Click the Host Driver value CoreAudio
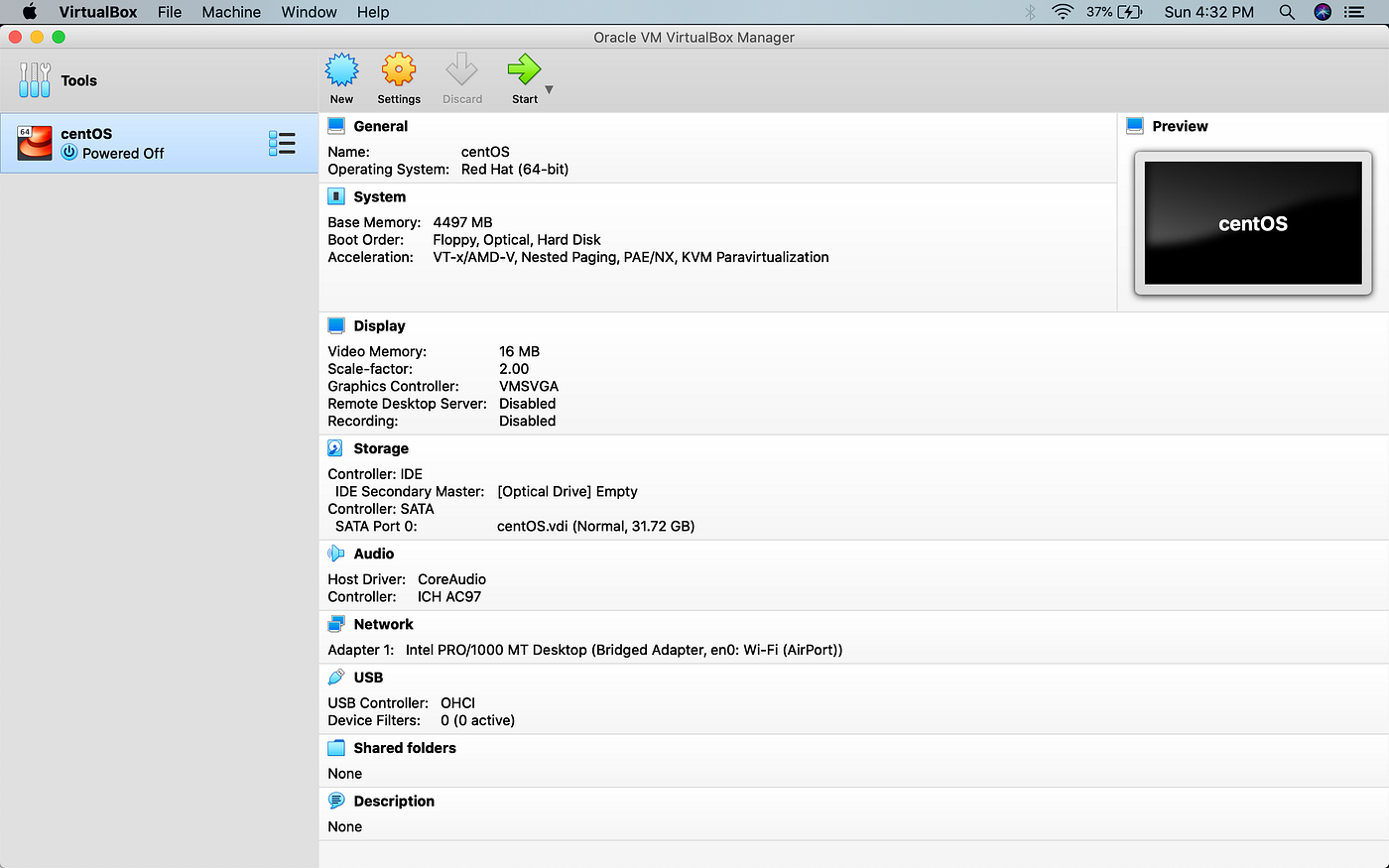The image size is (1389, 868). click(451, 579)
